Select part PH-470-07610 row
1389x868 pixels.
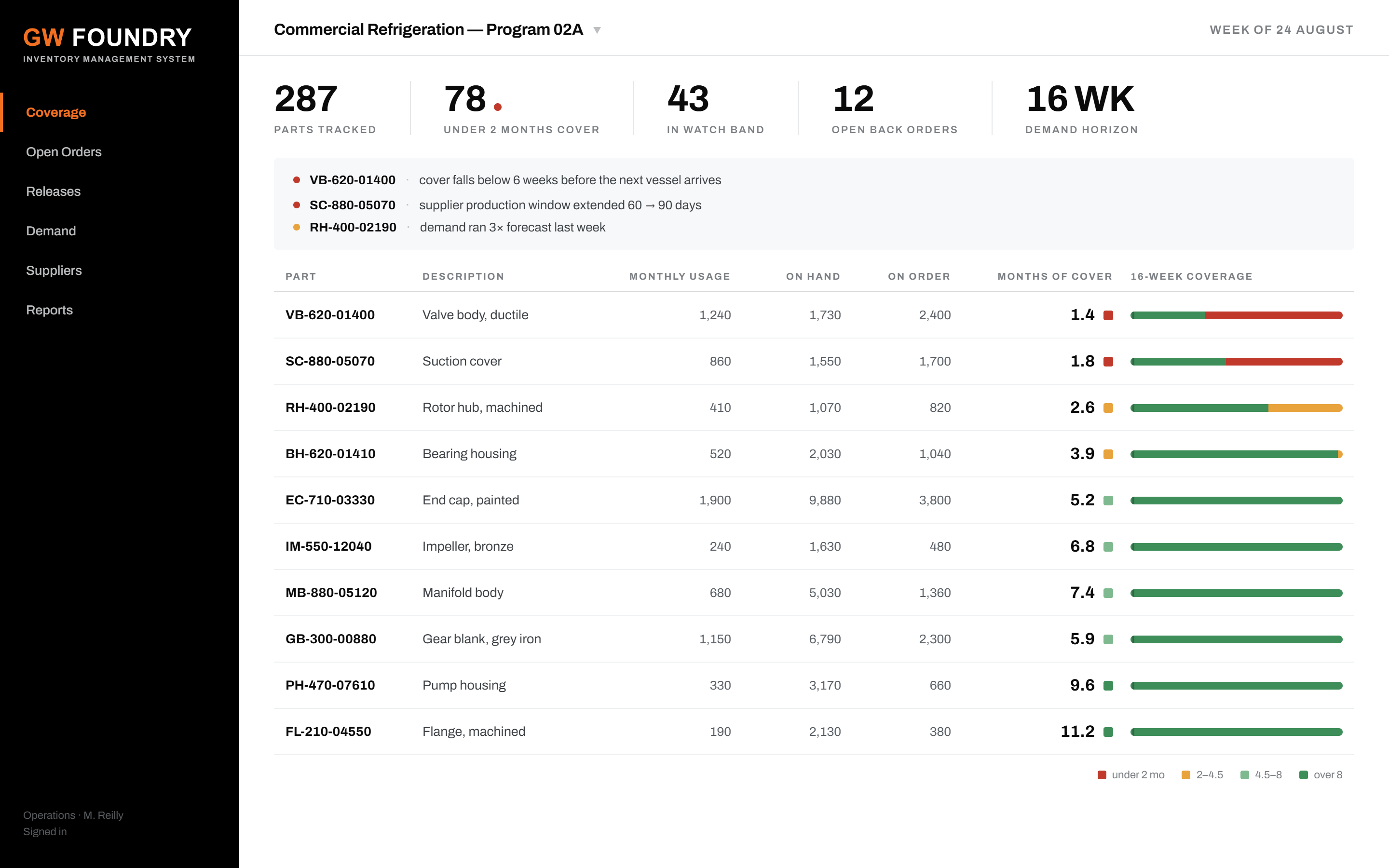tap(814, 685)
